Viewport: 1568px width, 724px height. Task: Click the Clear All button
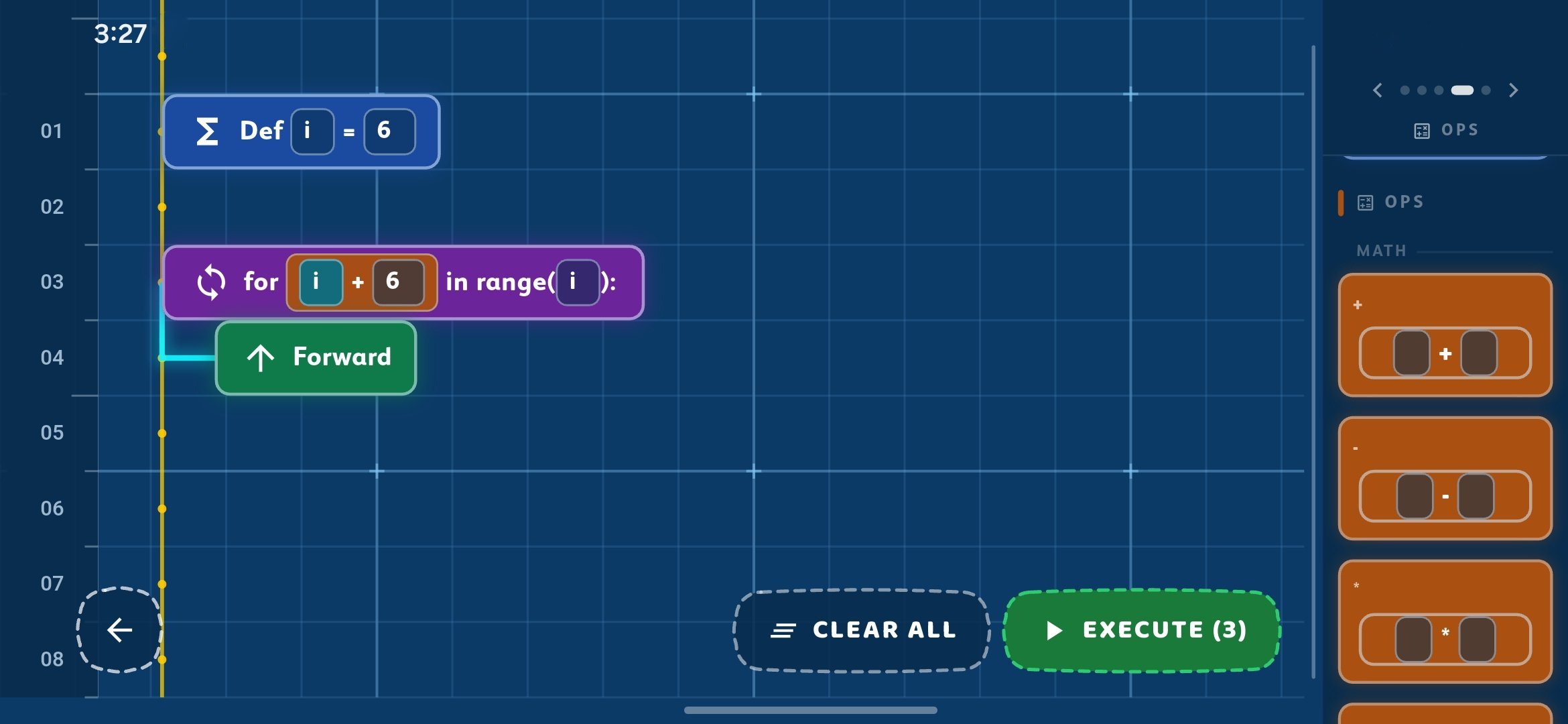[x=862, y=630]
